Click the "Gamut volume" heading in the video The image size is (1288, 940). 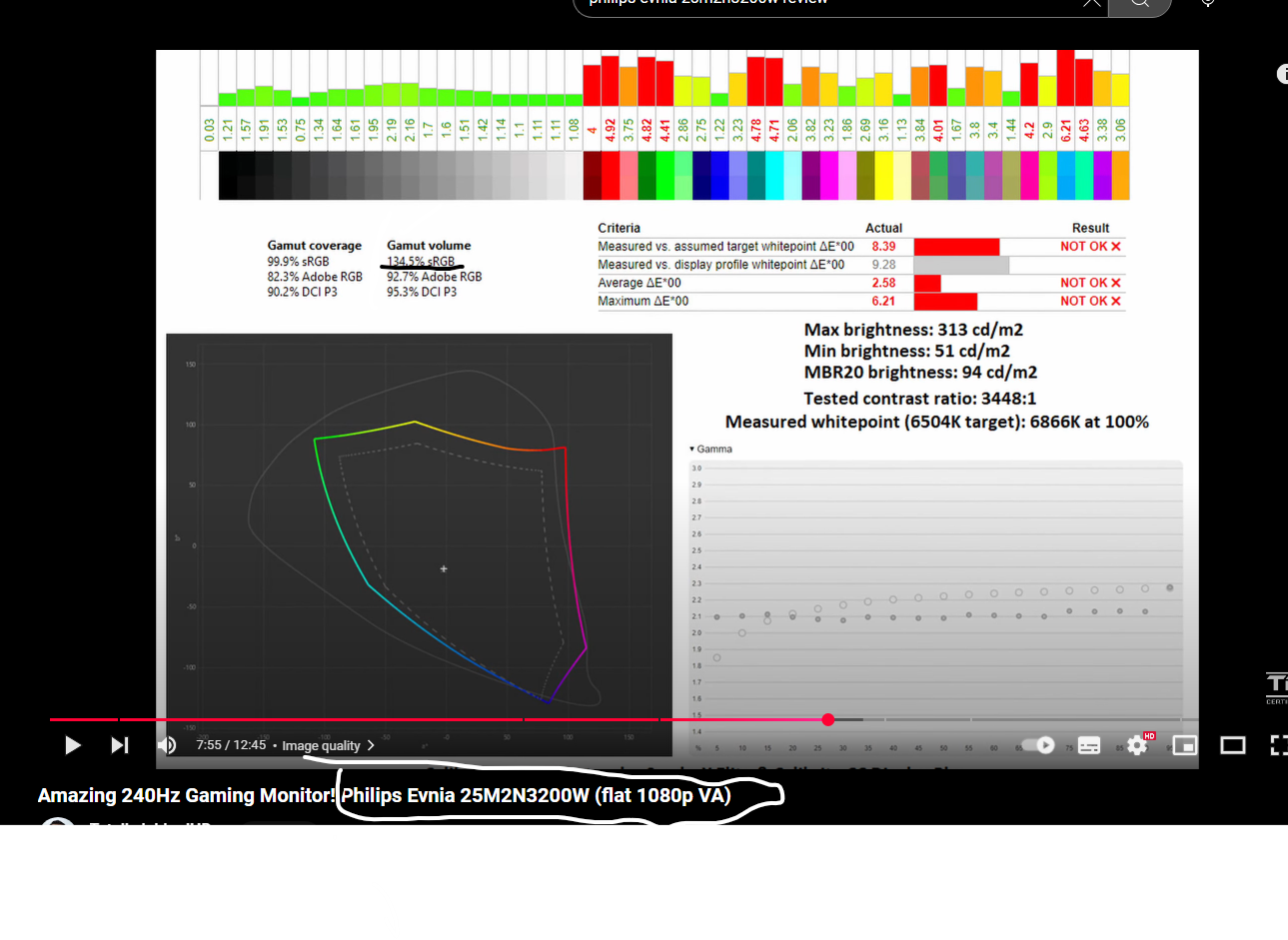pyautogui.click(x=429, y=246)
